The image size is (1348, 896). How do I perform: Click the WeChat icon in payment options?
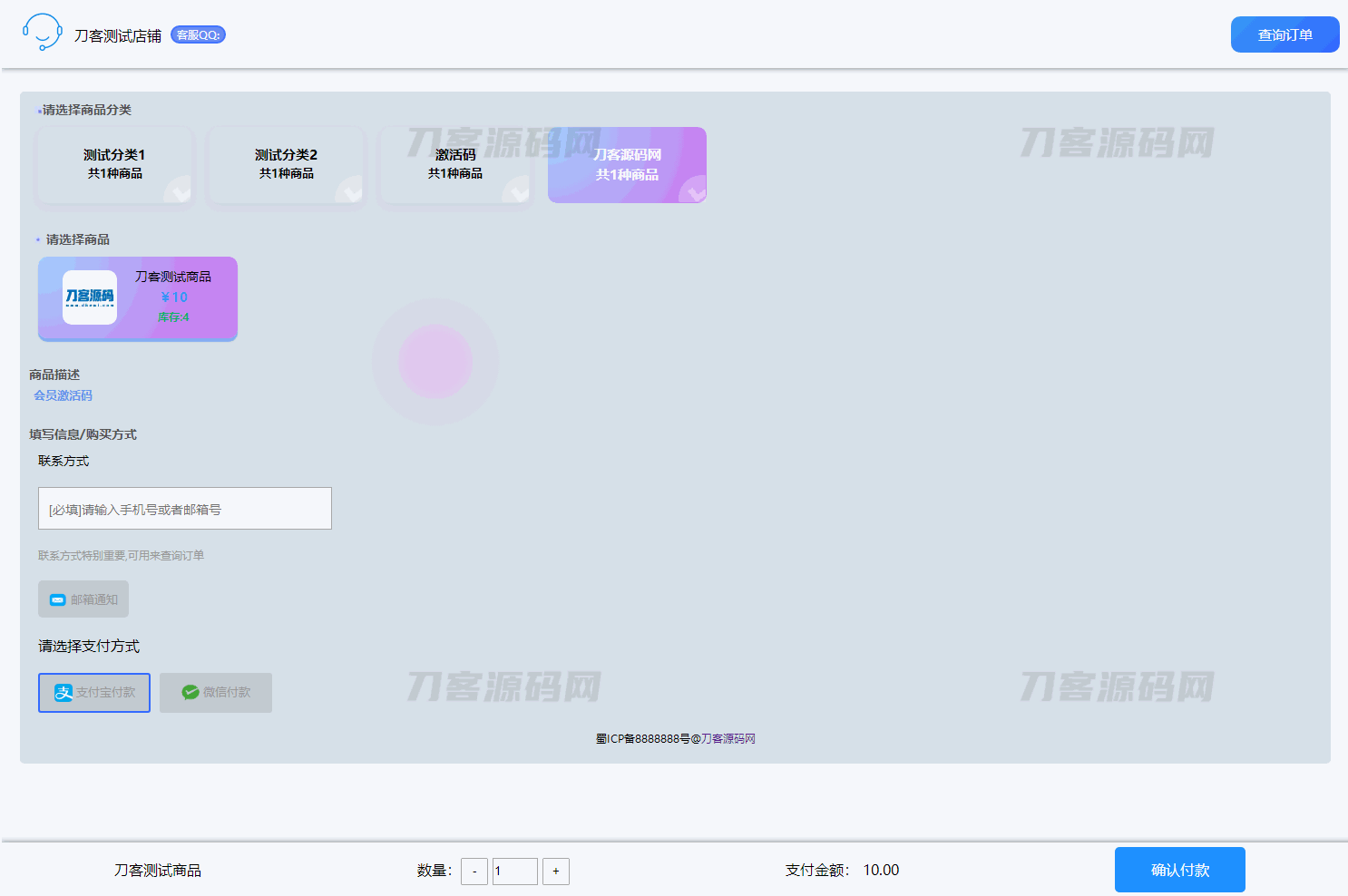(190, 693)
